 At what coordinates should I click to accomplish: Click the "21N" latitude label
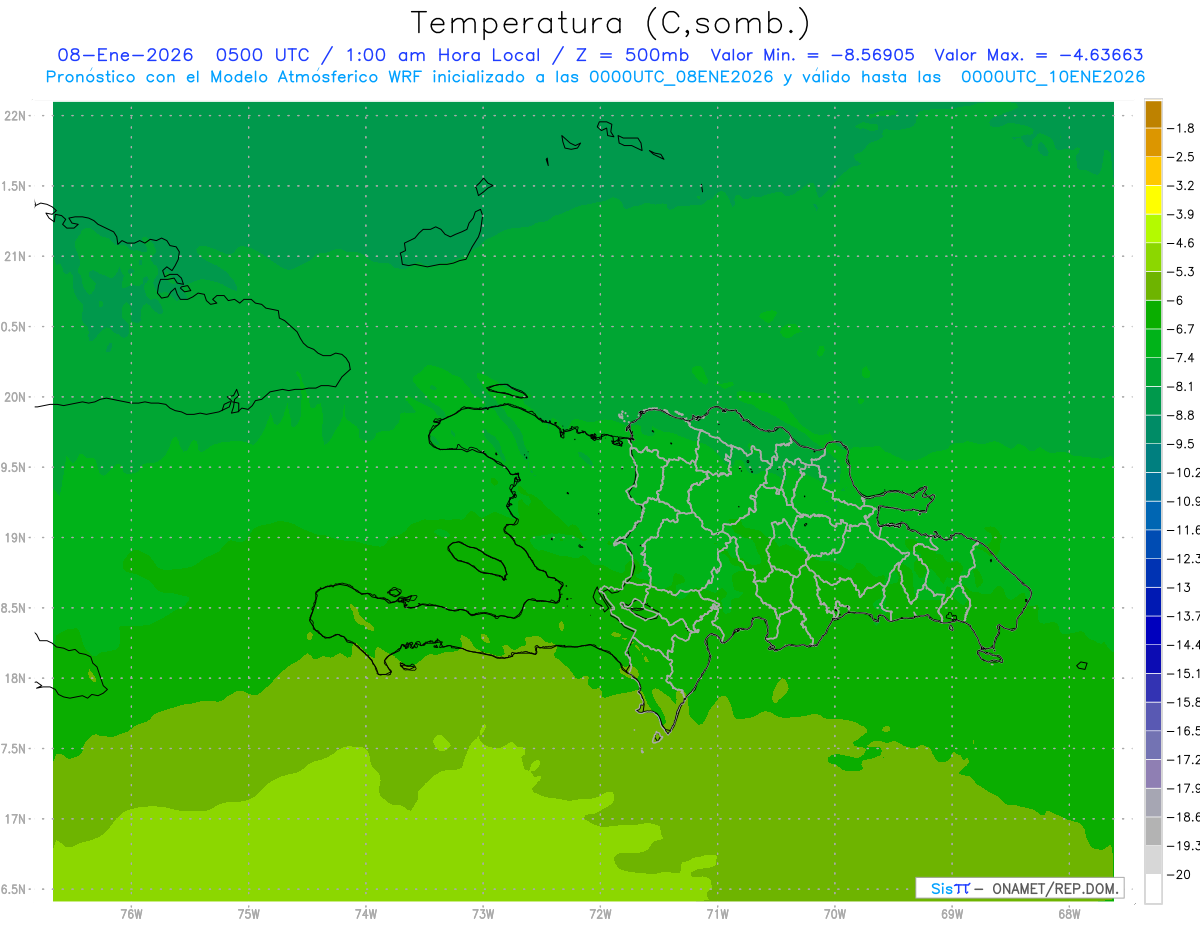(x=17, y=256)
